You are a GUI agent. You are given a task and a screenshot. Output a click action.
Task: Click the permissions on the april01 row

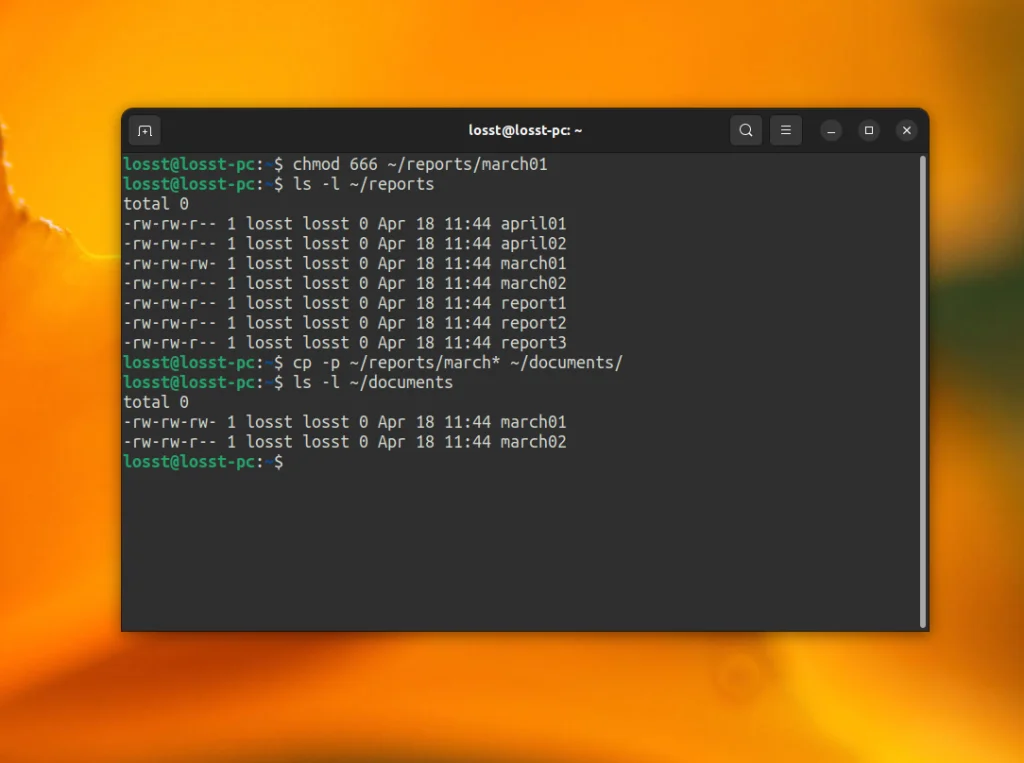170,224
